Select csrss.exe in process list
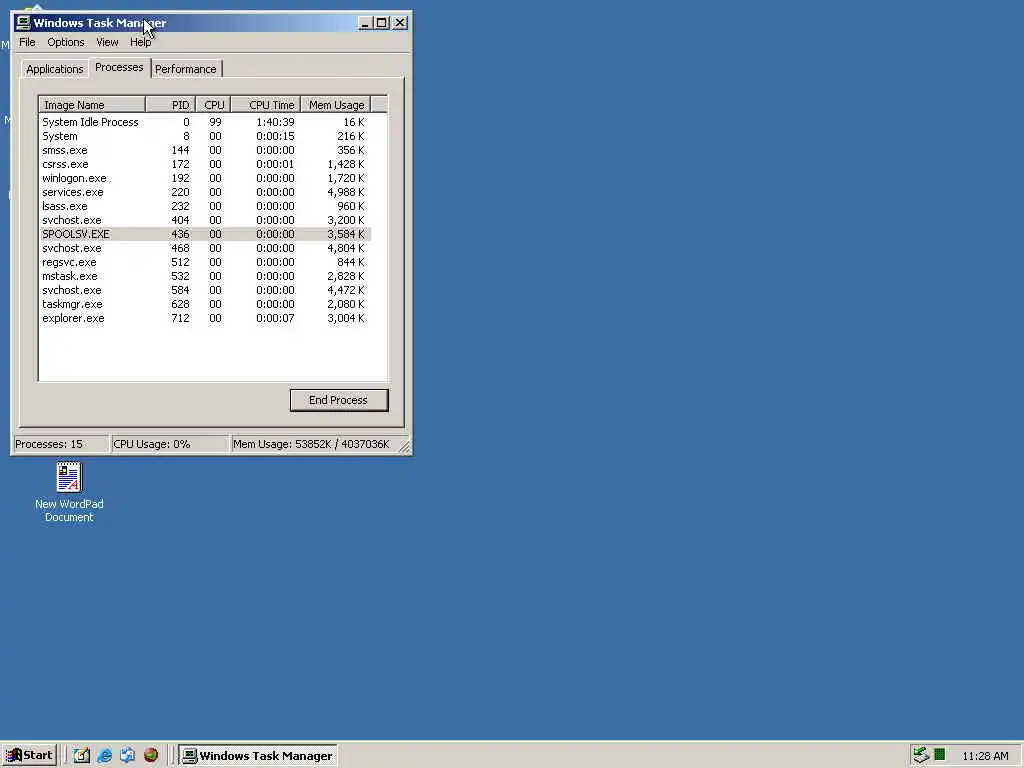This screenshot has width=1024, height=768. click(205, 164)
